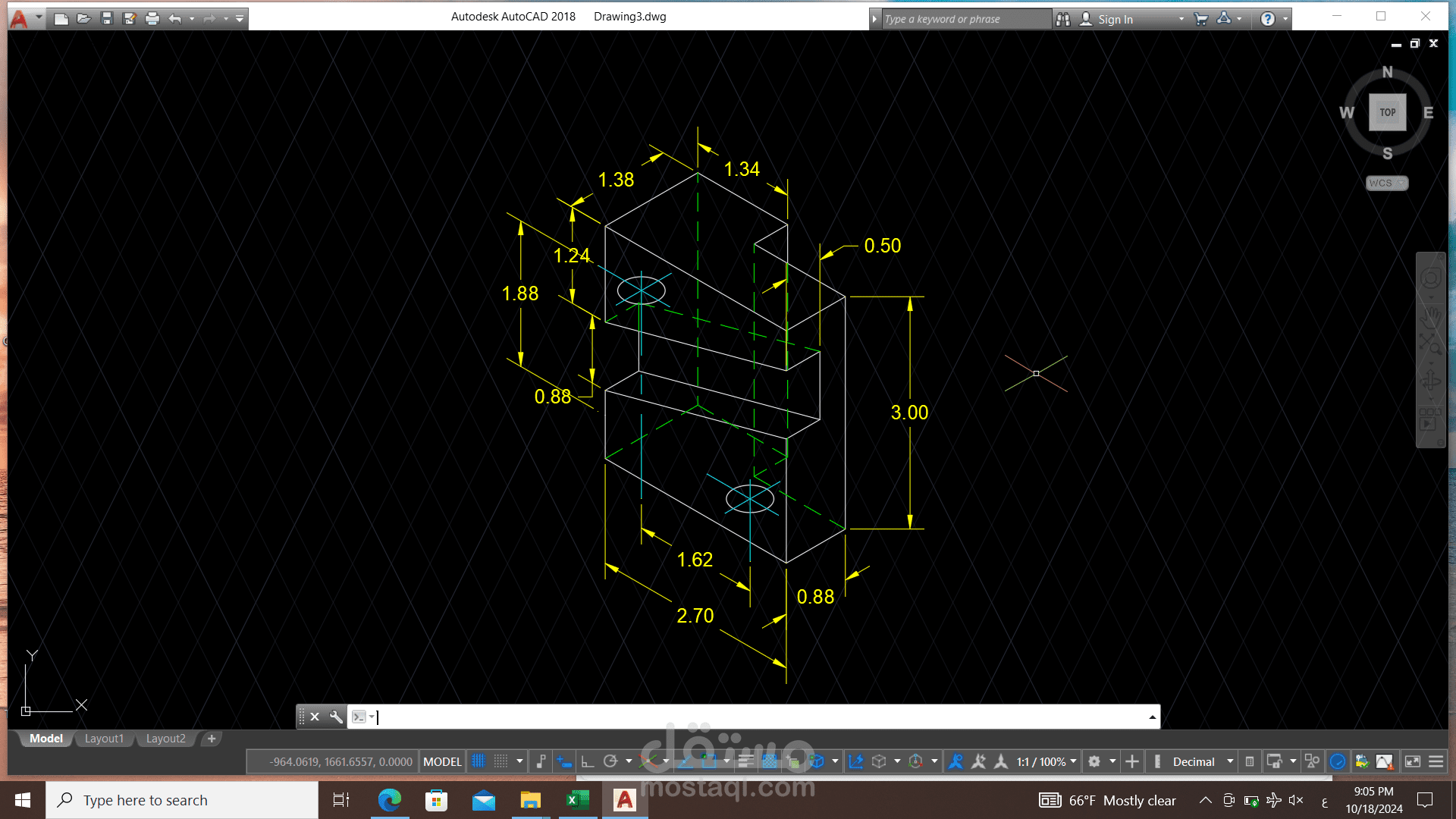Open Workspace Switching gear icon
Screen dimensions: 1456x819
click(x=1094, y=761)
